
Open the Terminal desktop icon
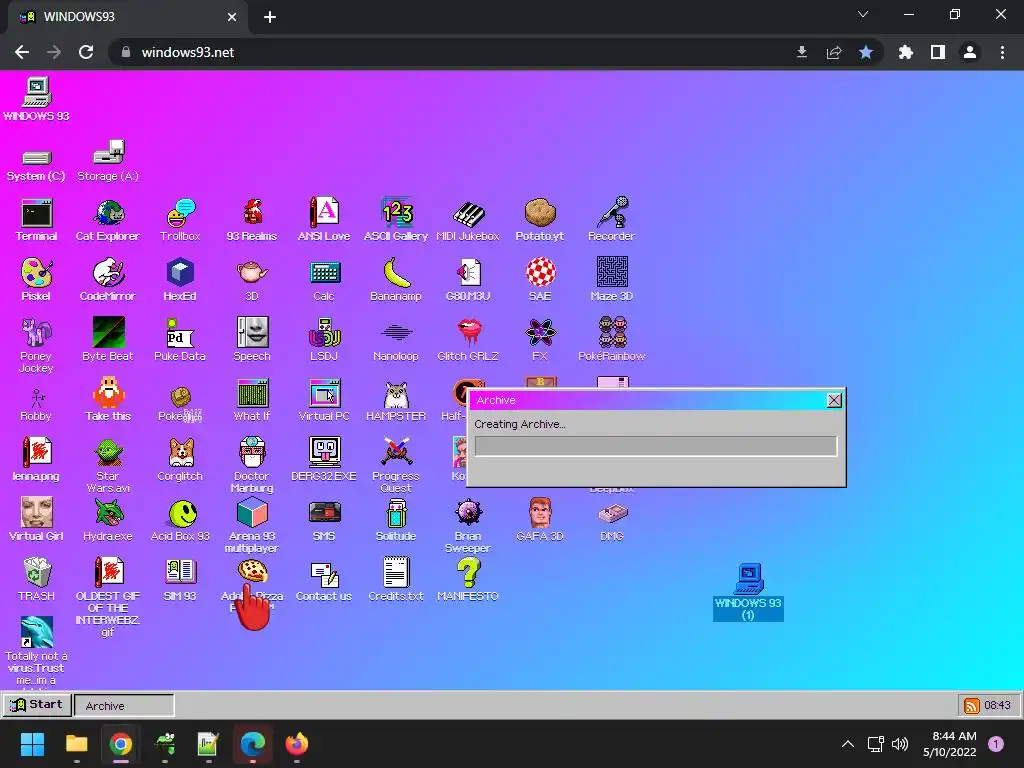[37, 220]
